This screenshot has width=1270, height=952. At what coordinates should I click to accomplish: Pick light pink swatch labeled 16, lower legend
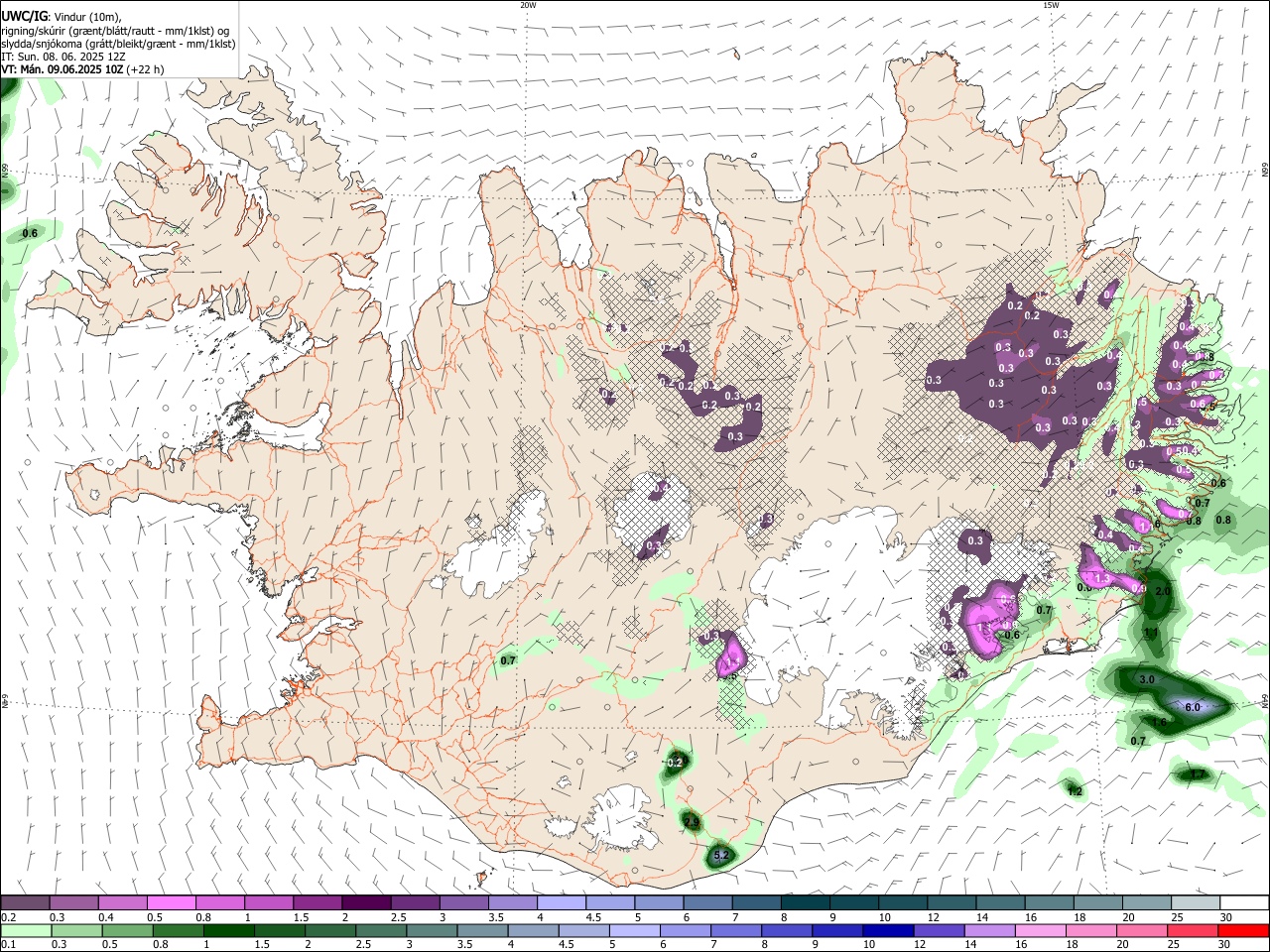pyautogui.click(x=1040, y=930)
